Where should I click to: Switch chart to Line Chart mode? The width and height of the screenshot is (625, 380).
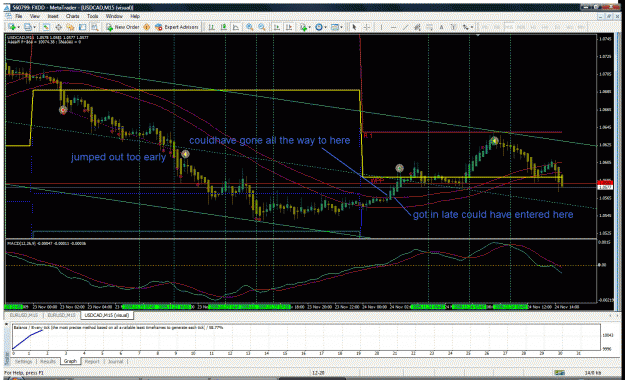point(236,27)
